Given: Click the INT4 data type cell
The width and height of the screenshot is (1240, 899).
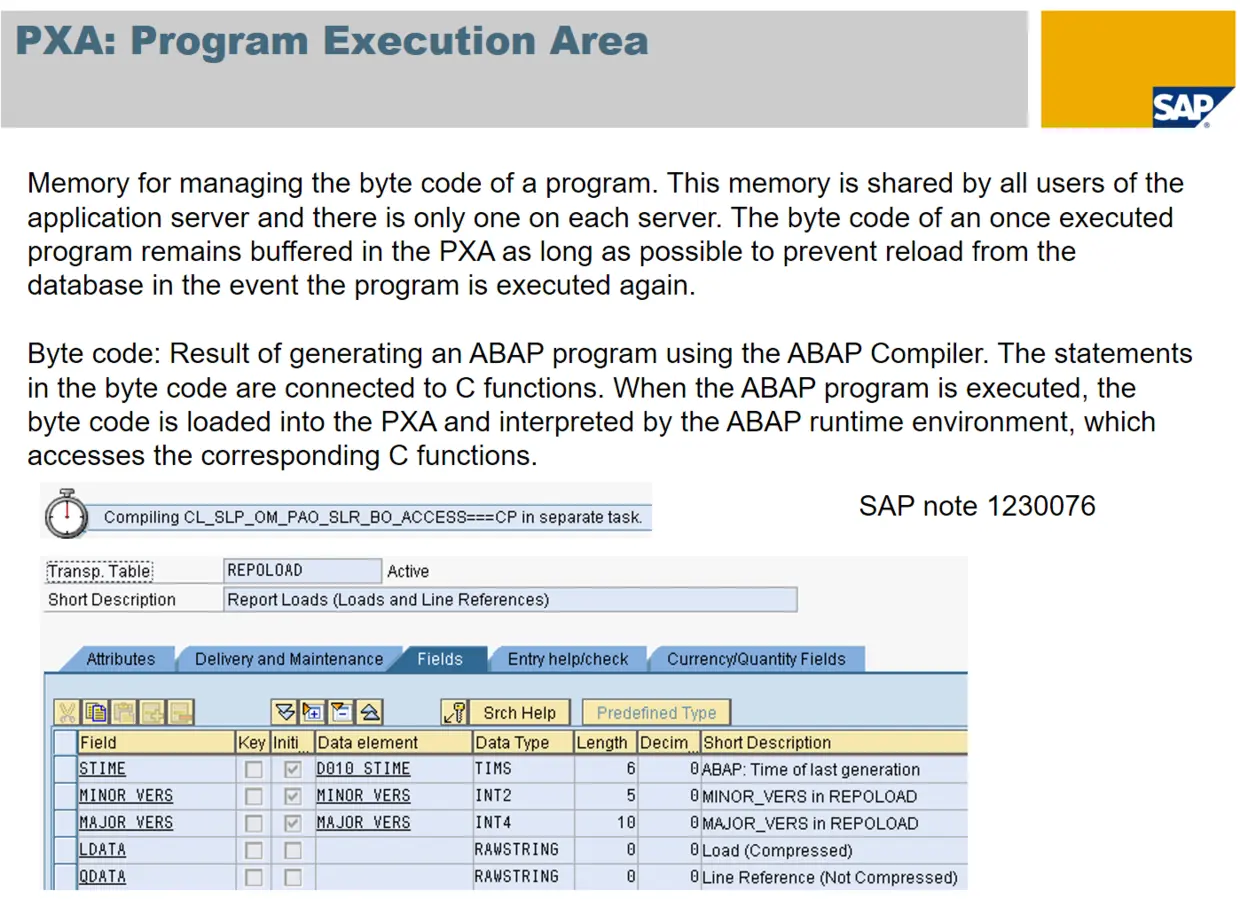Looking at the screenshot, I should pos(523,823).
